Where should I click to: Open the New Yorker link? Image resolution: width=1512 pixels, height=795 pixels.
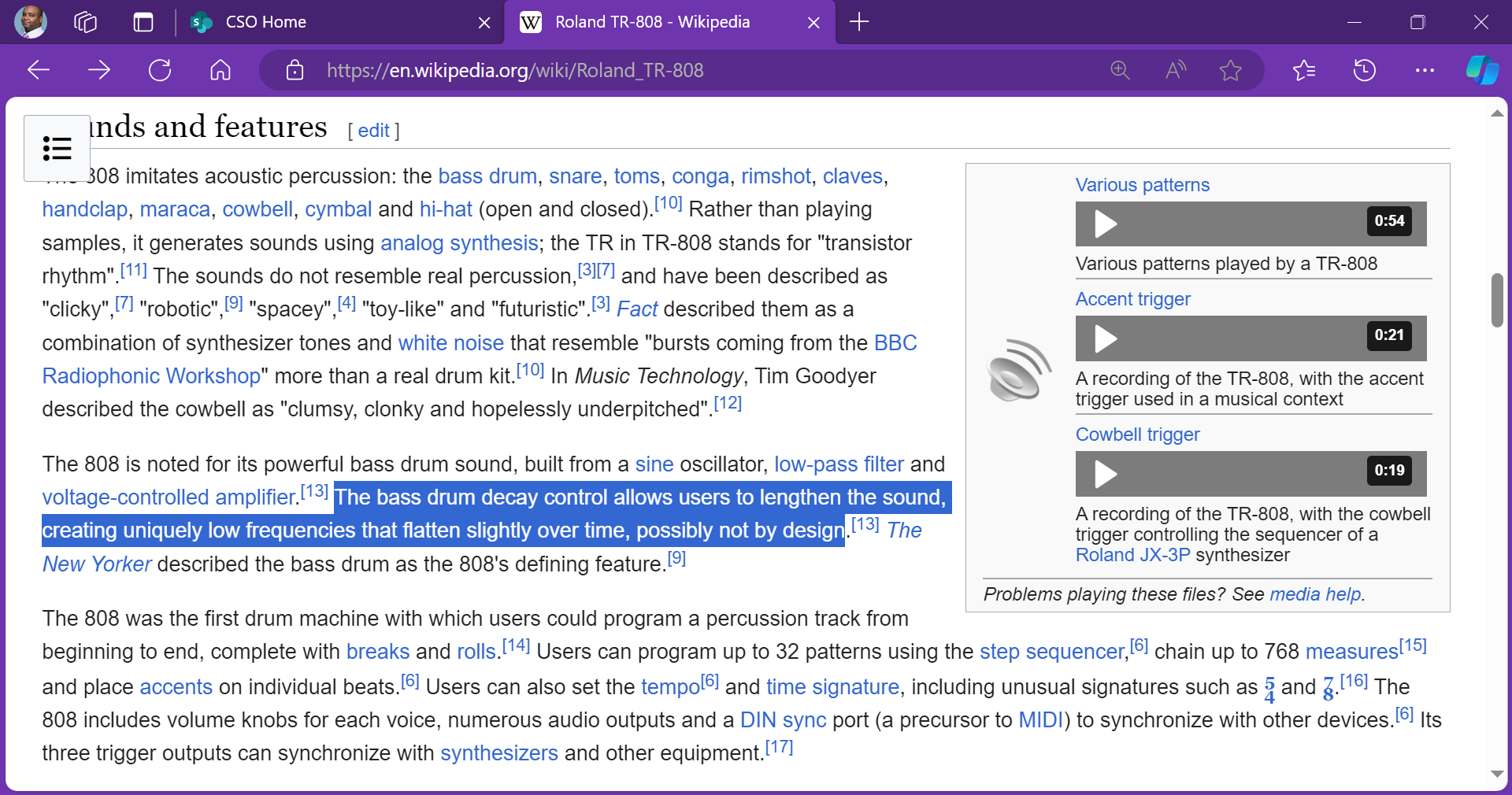coord(97,564)
